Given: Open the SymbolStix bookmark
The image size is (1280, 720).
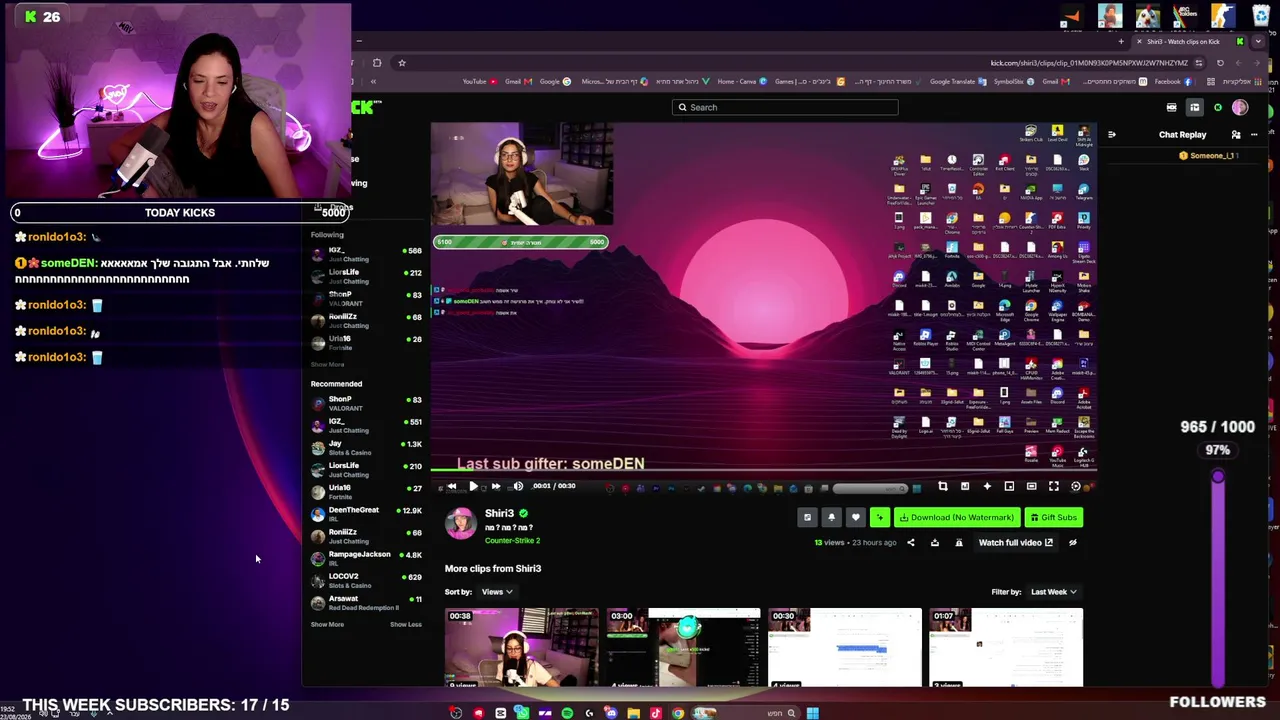Looking at the screenshot, I should 1012,82.
